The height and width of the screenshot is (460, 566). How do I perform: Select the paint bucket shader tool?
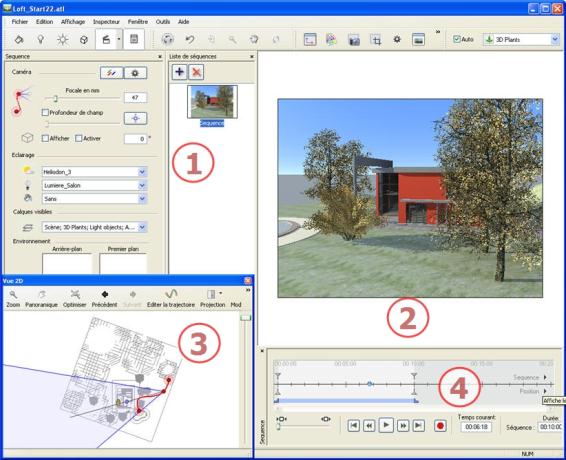(19, 39)
